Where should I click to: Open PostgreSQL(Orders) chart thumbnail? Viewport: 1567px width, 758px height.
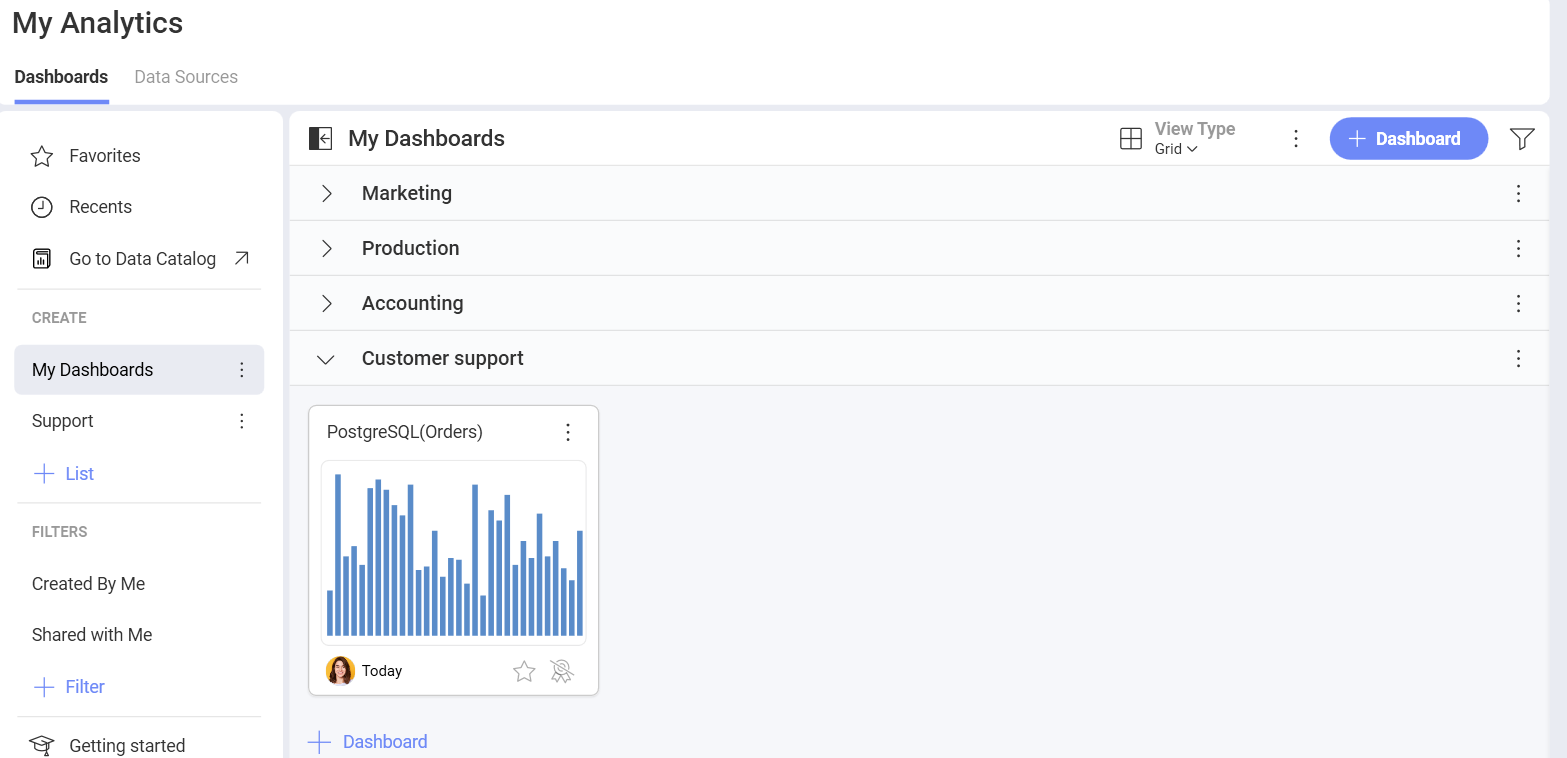click(x=453, y=553)
